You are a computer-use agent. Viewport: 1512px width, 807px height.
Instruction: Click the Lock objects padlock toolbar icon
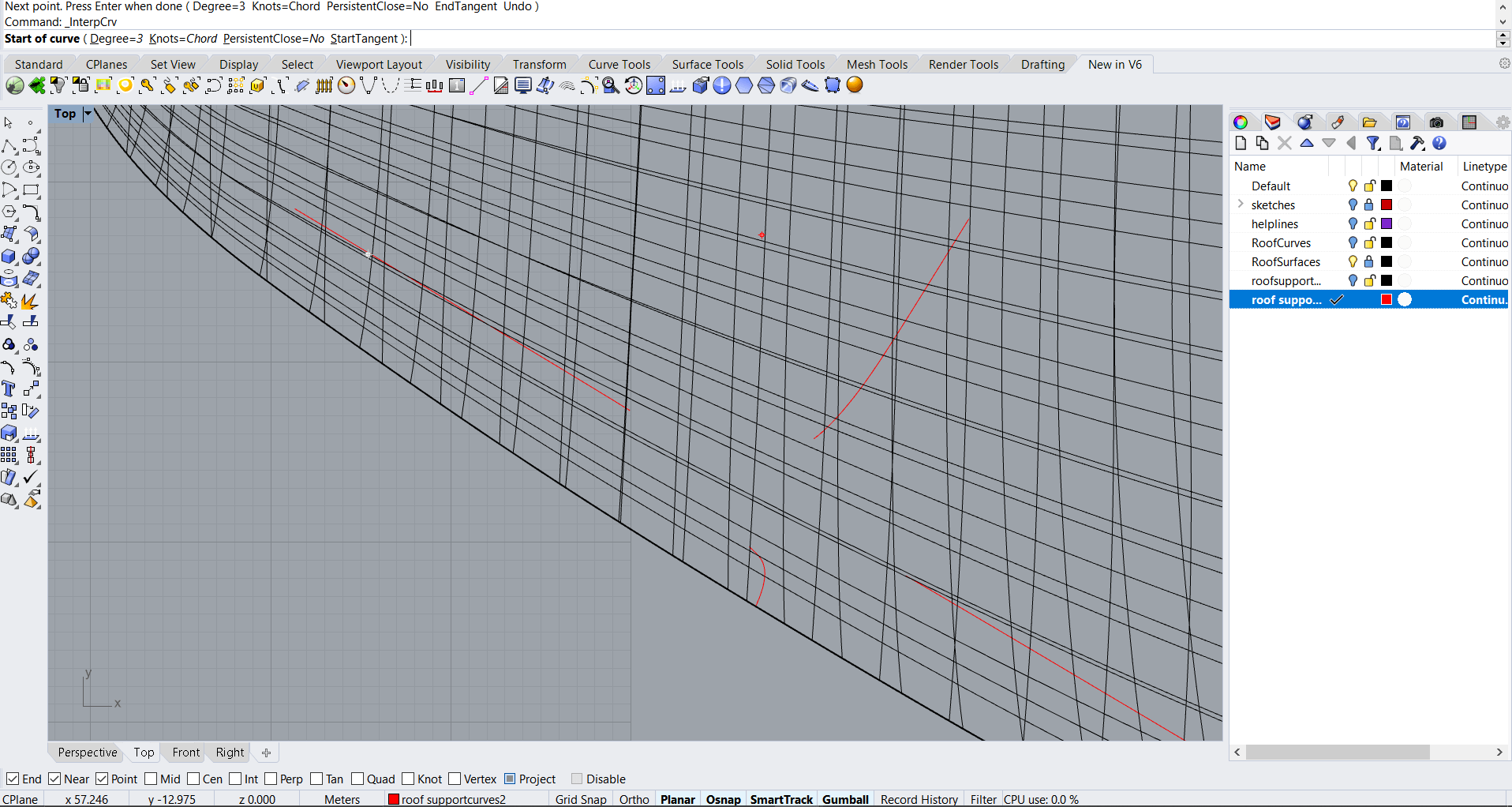tap(80, 85)
